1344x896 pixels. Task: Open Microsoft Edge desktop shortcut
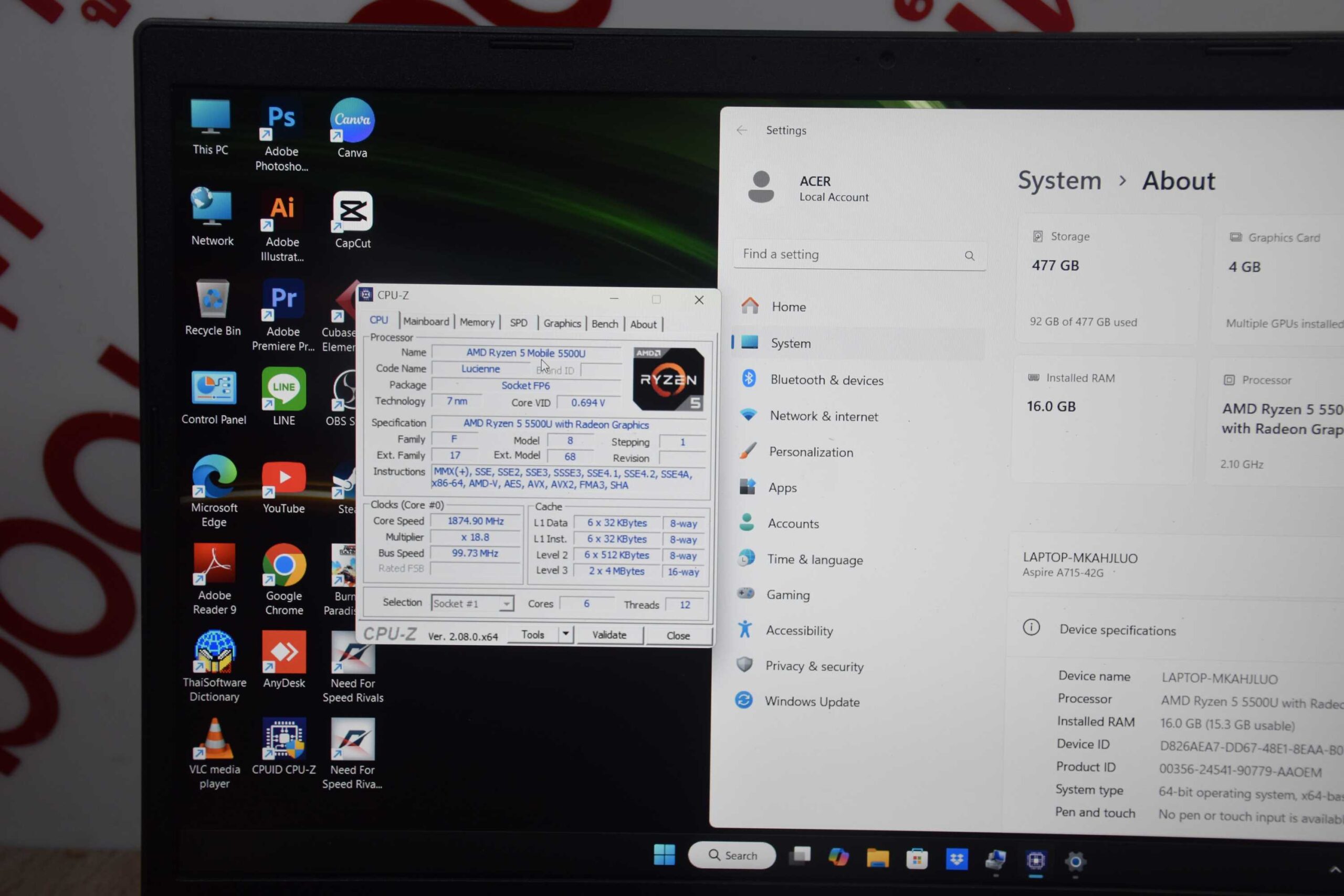(214, 491)
